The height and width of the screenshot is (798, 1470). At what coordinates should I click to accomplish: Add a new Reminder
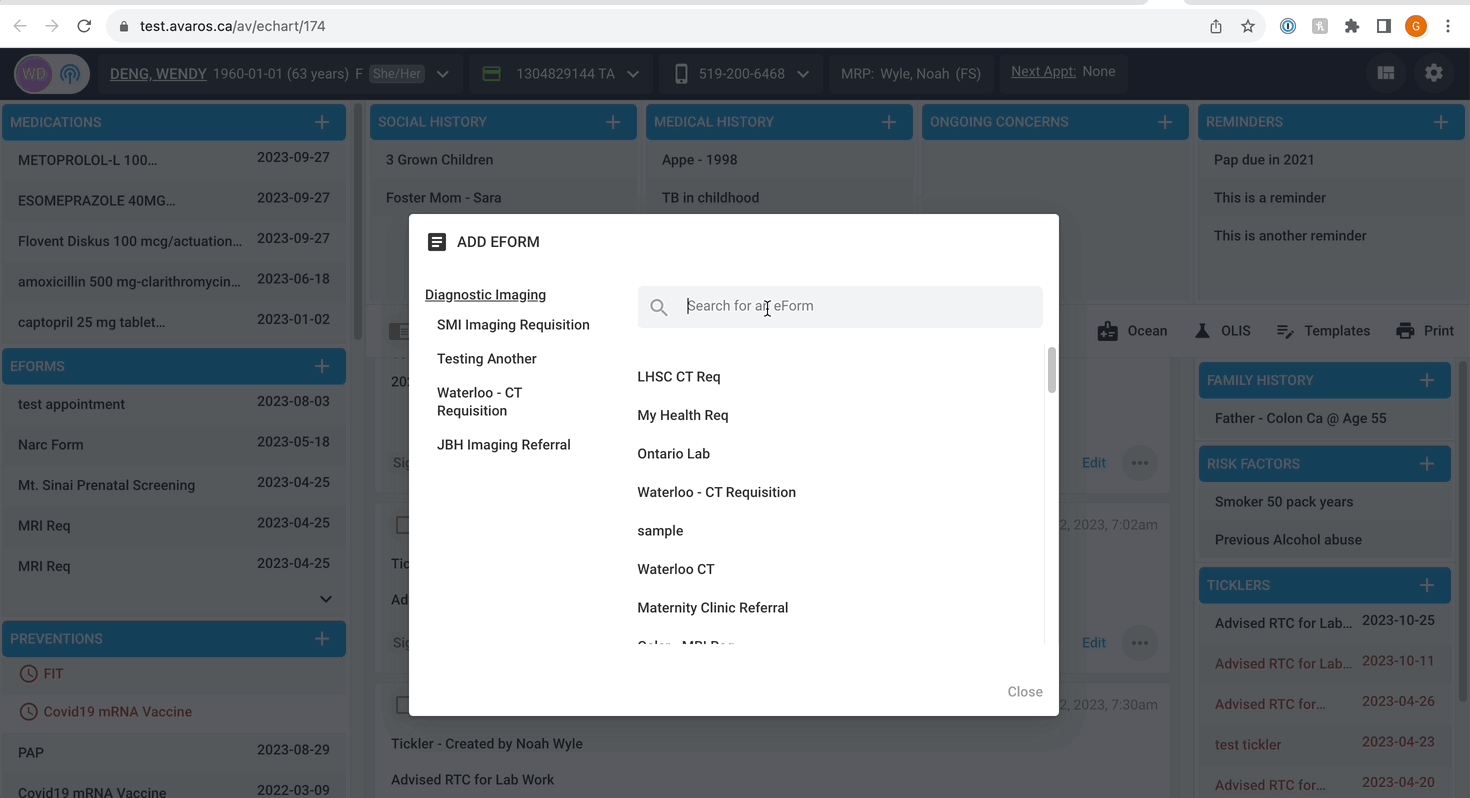coord(1441,122)
